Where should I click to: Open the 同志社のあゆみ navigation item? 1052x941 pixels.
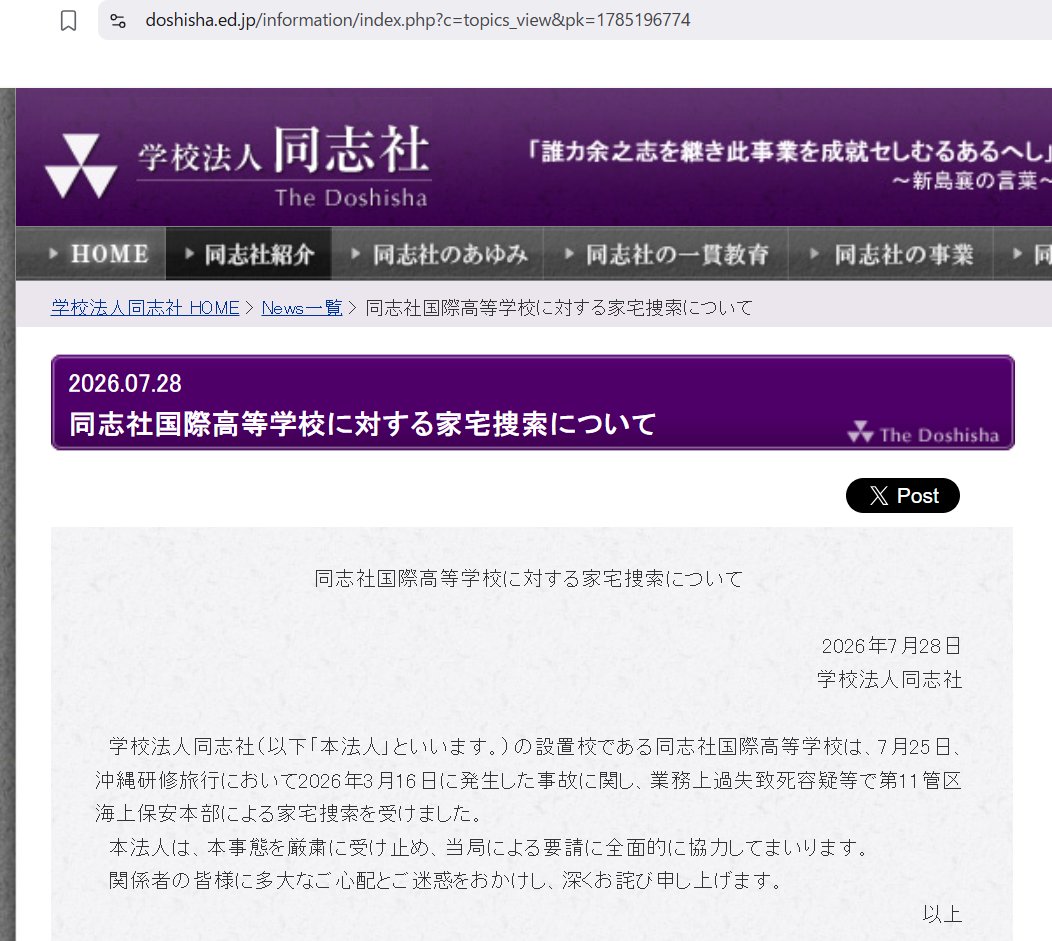437,254
